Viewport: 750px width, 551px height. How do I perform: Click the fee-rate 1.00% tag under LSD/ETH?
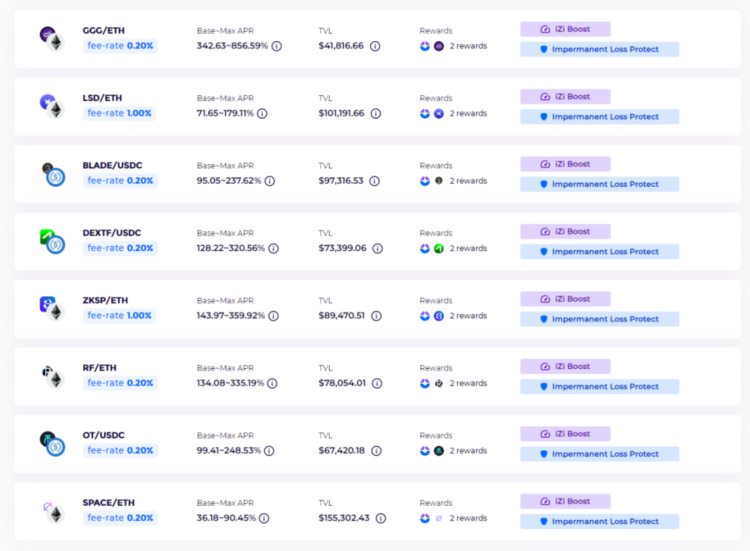point(119,113)
